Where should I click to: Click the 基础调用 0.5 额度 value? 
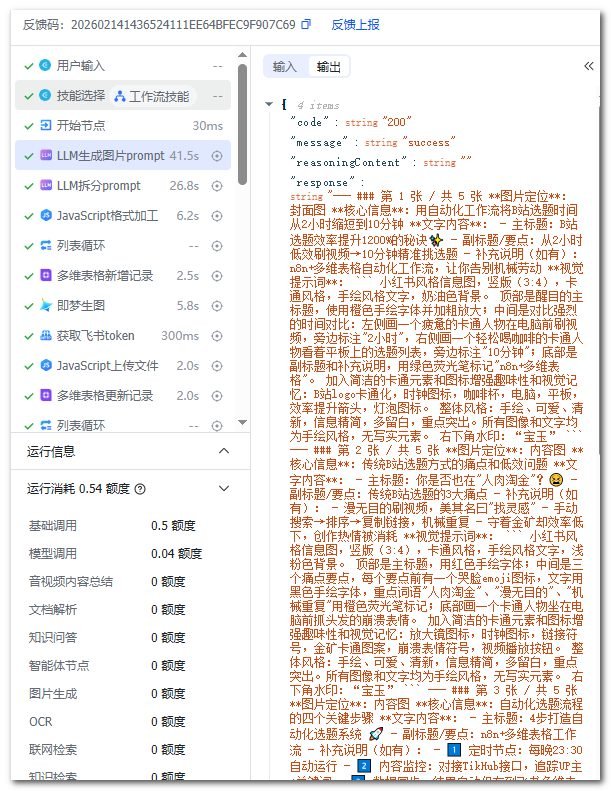[x=173, y=526]
